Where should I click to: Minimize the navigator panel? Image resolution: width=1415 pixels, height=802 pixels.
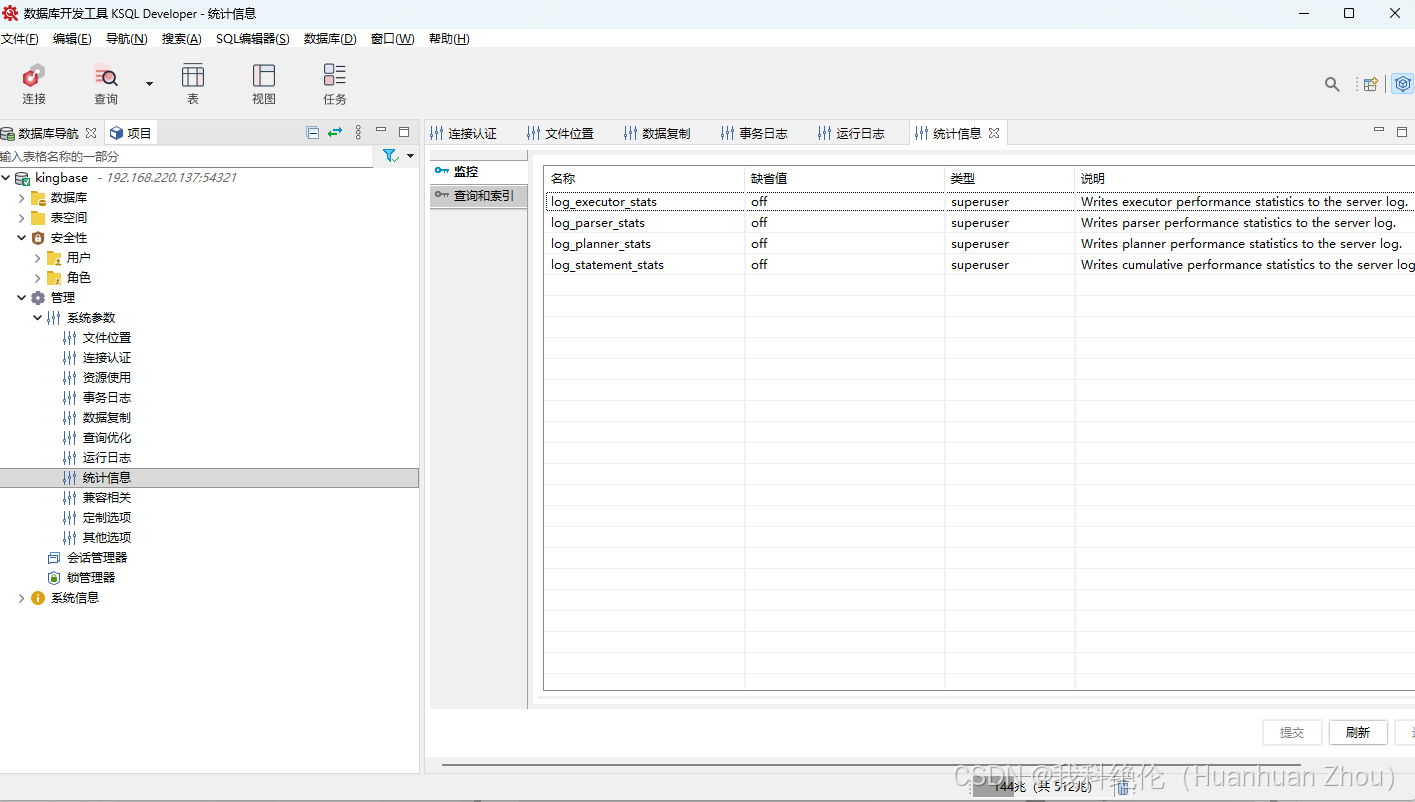pyautogui.click(x=381, y=130)
